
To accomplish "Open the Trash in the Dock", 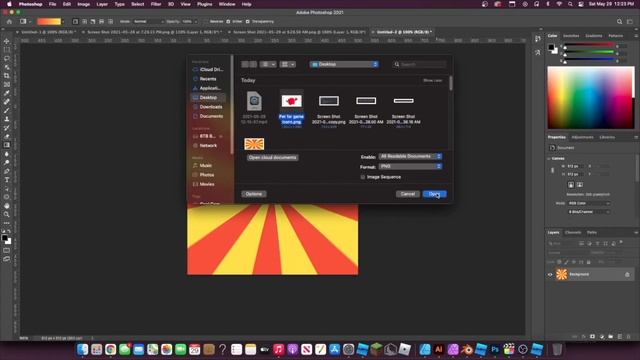I will point(557,349).
